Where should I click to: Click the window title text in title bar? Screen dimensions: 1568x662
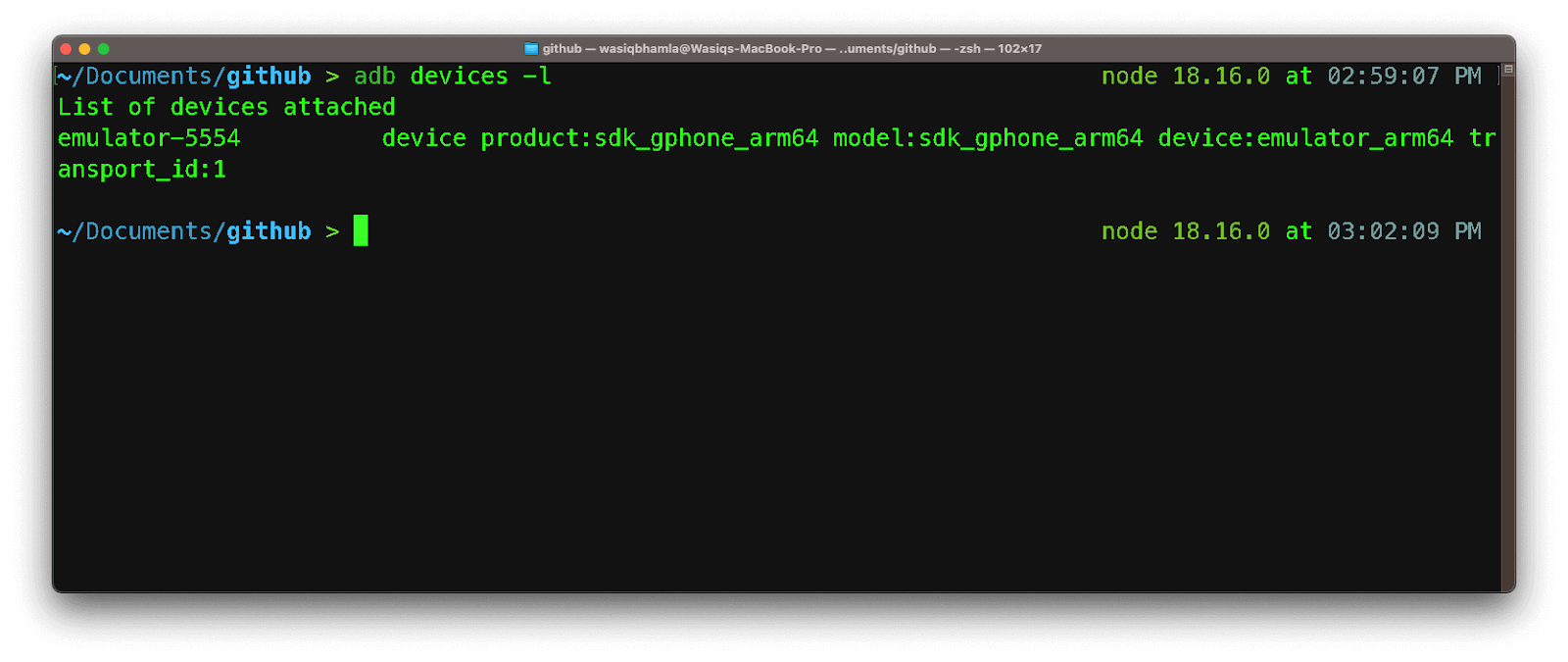click(792, 49)
